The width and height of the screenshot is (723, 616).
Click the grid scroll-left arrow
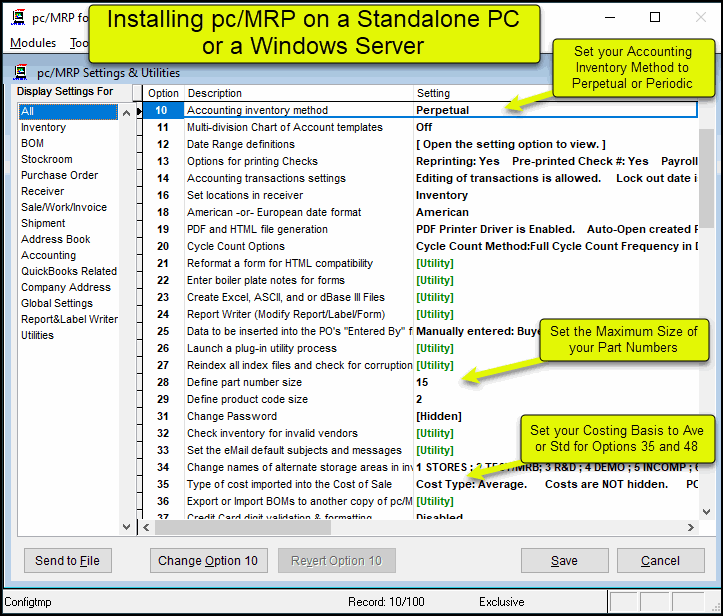pyautogui.click(x=146, y=527)
